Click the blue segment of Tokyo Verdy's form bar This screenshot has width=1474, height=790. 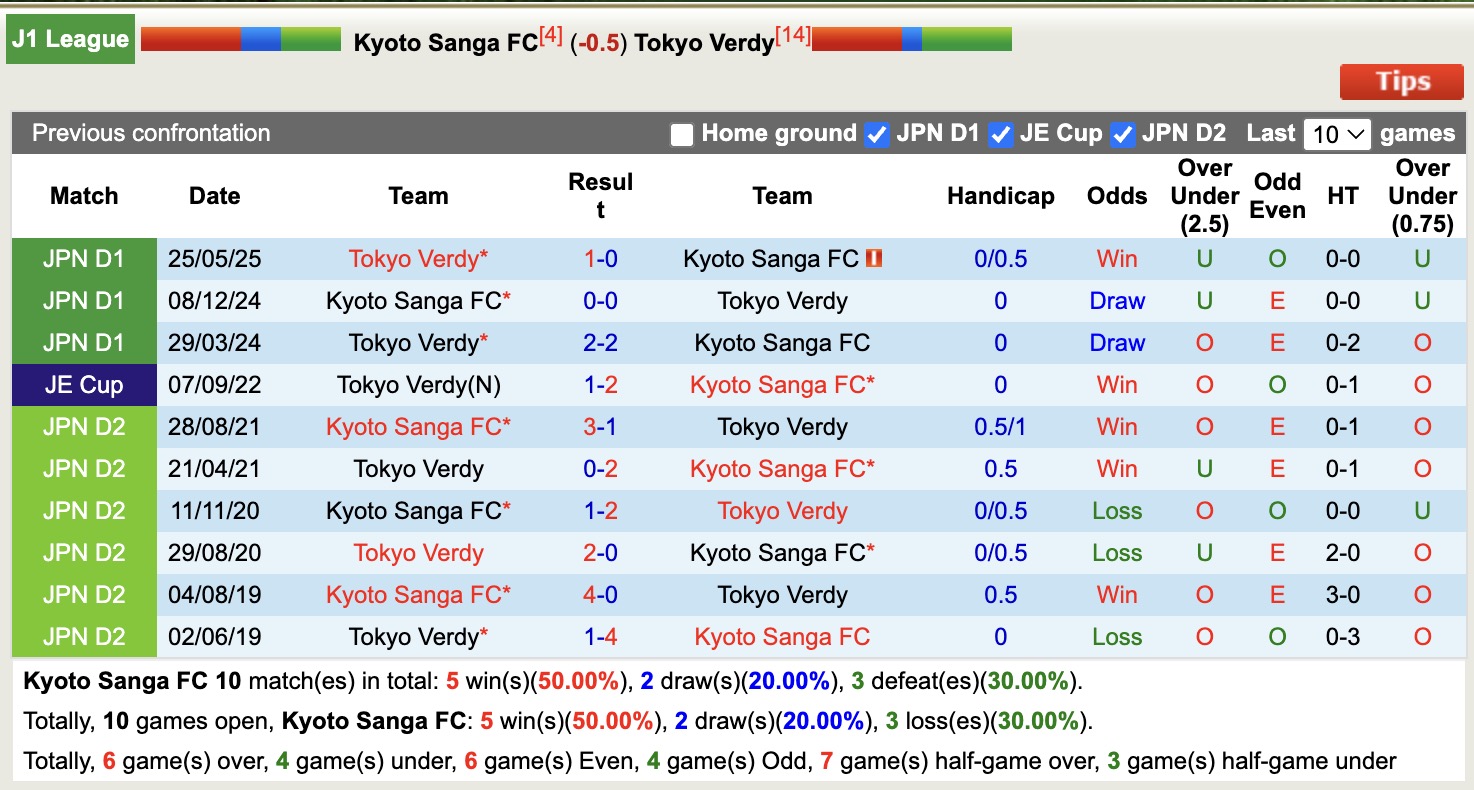click(x=912, y=38)
